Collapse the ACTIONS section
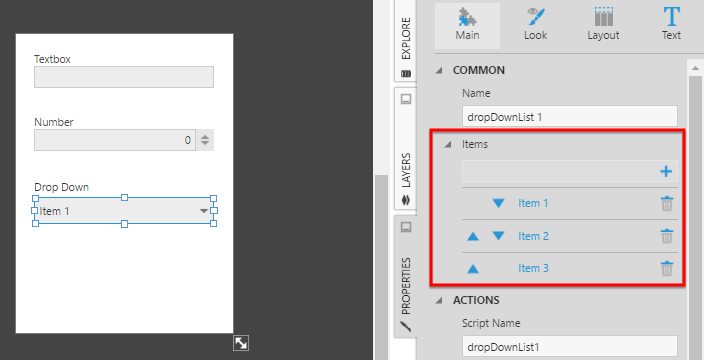Screen dimensions: 704x360 pyautogui.click(x=439, y=300)
